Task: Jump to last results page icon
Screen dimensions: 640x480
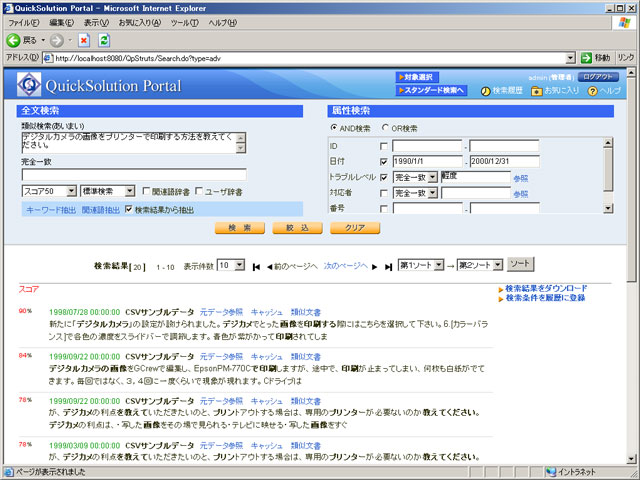Action: tap(386, 266)
